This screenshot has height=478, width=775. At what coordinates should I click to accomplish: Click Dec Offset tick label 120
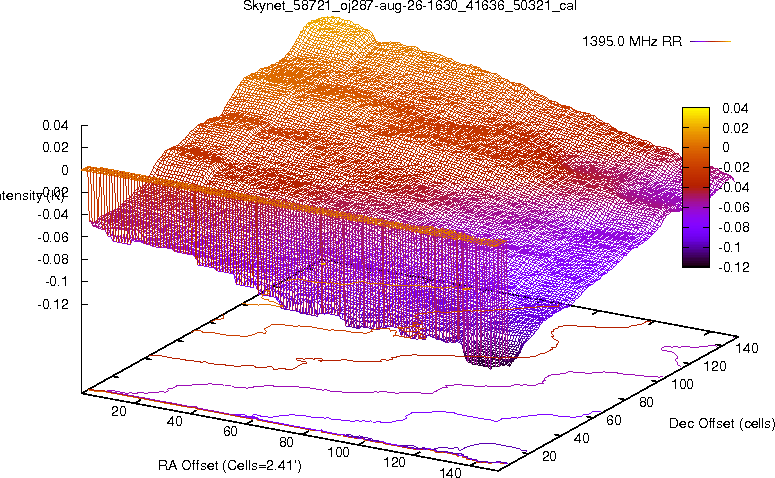(x=714, y=366)
